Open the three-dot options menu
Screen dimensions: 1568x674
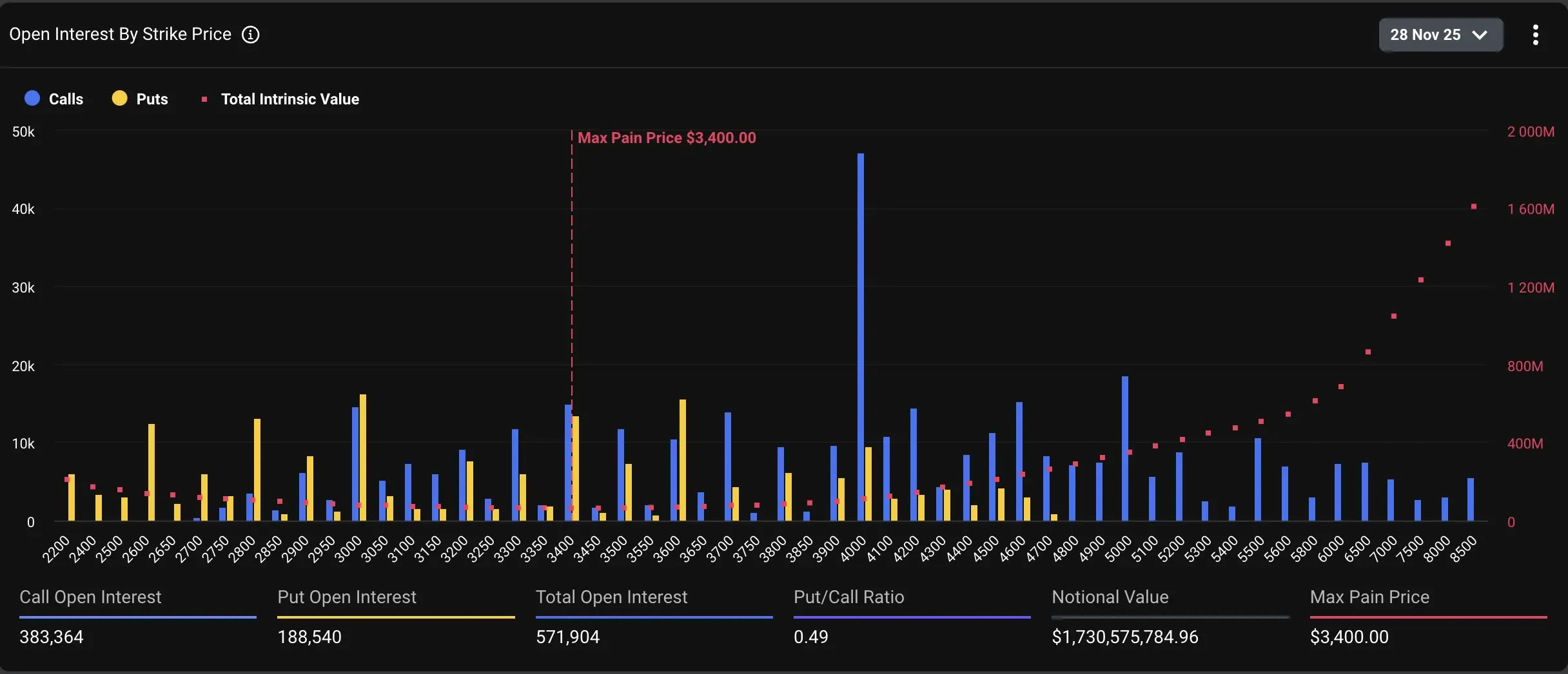click(1536, 35)
